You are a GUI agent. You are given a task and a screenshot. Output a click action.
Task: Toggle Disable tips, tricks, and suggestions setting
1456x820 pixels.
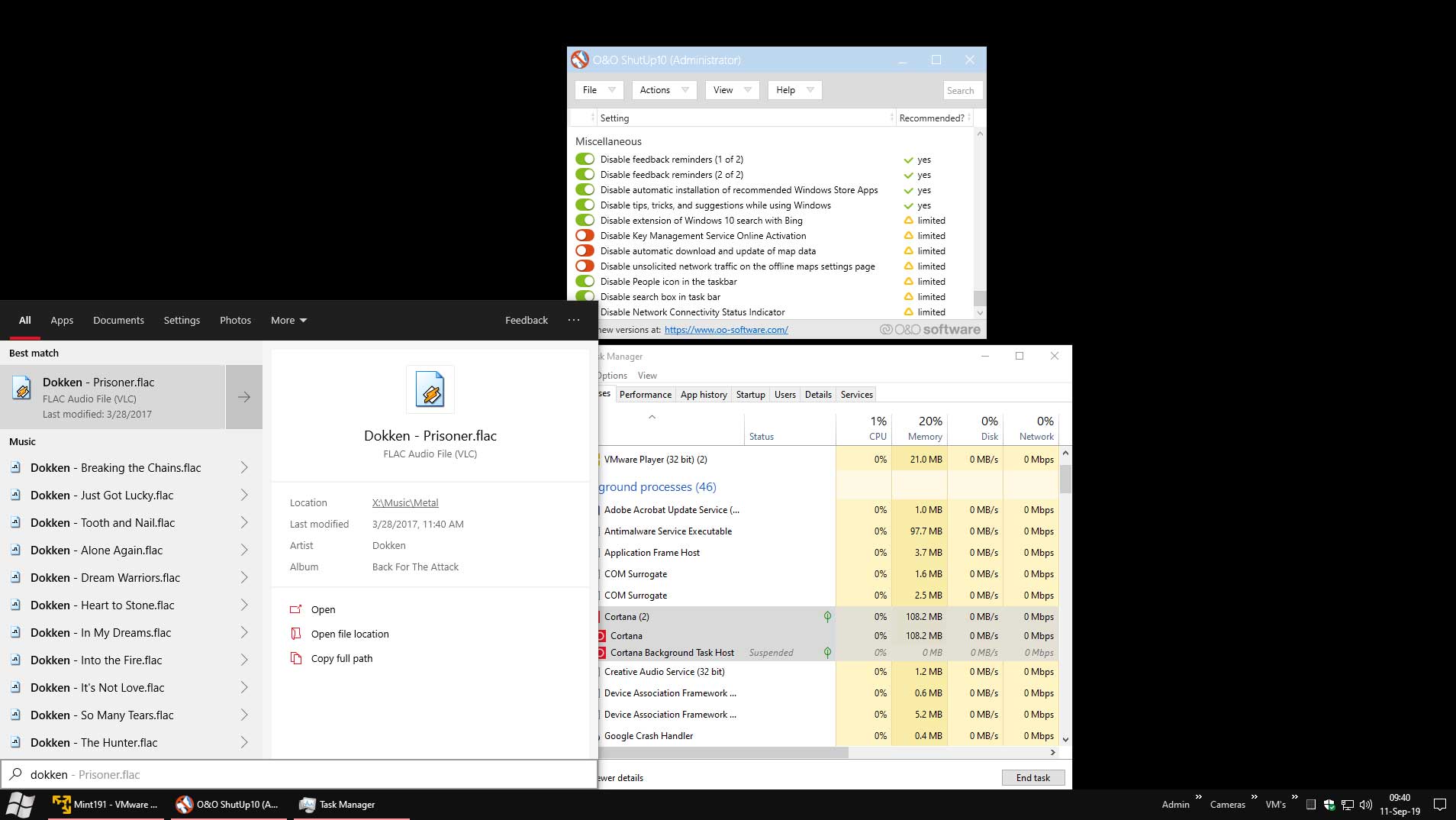click(585, 205)
